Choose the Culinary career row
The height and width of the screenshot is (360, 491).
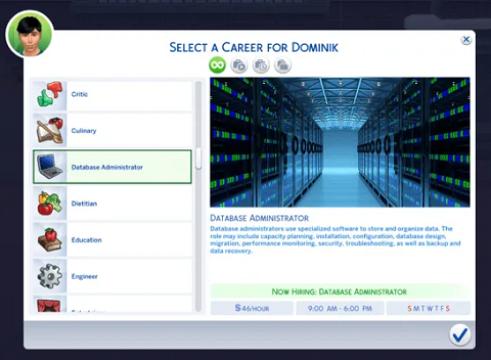click(112, 131)
